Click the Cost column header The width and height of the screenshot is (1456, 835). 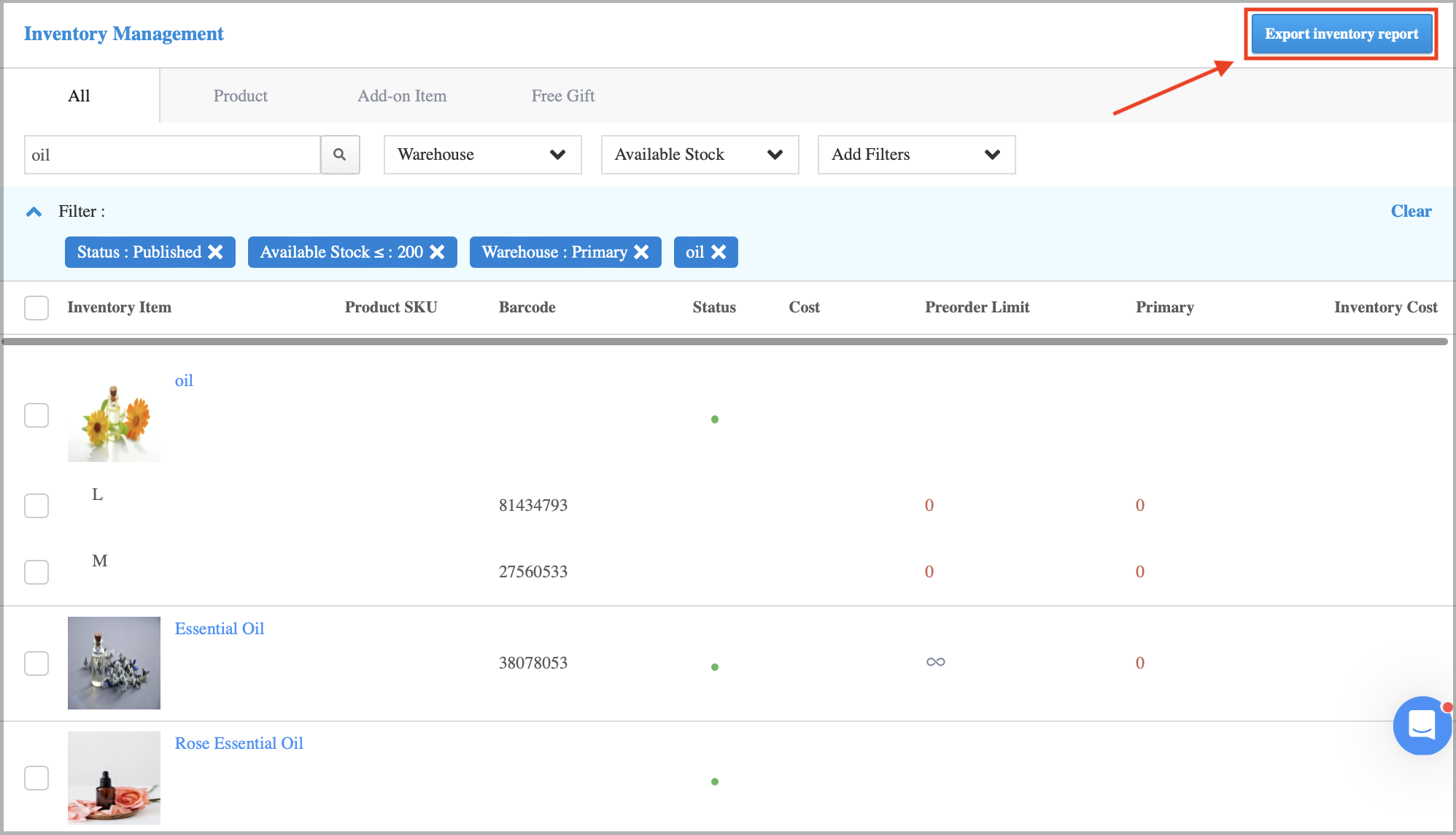tap(804, 307)
